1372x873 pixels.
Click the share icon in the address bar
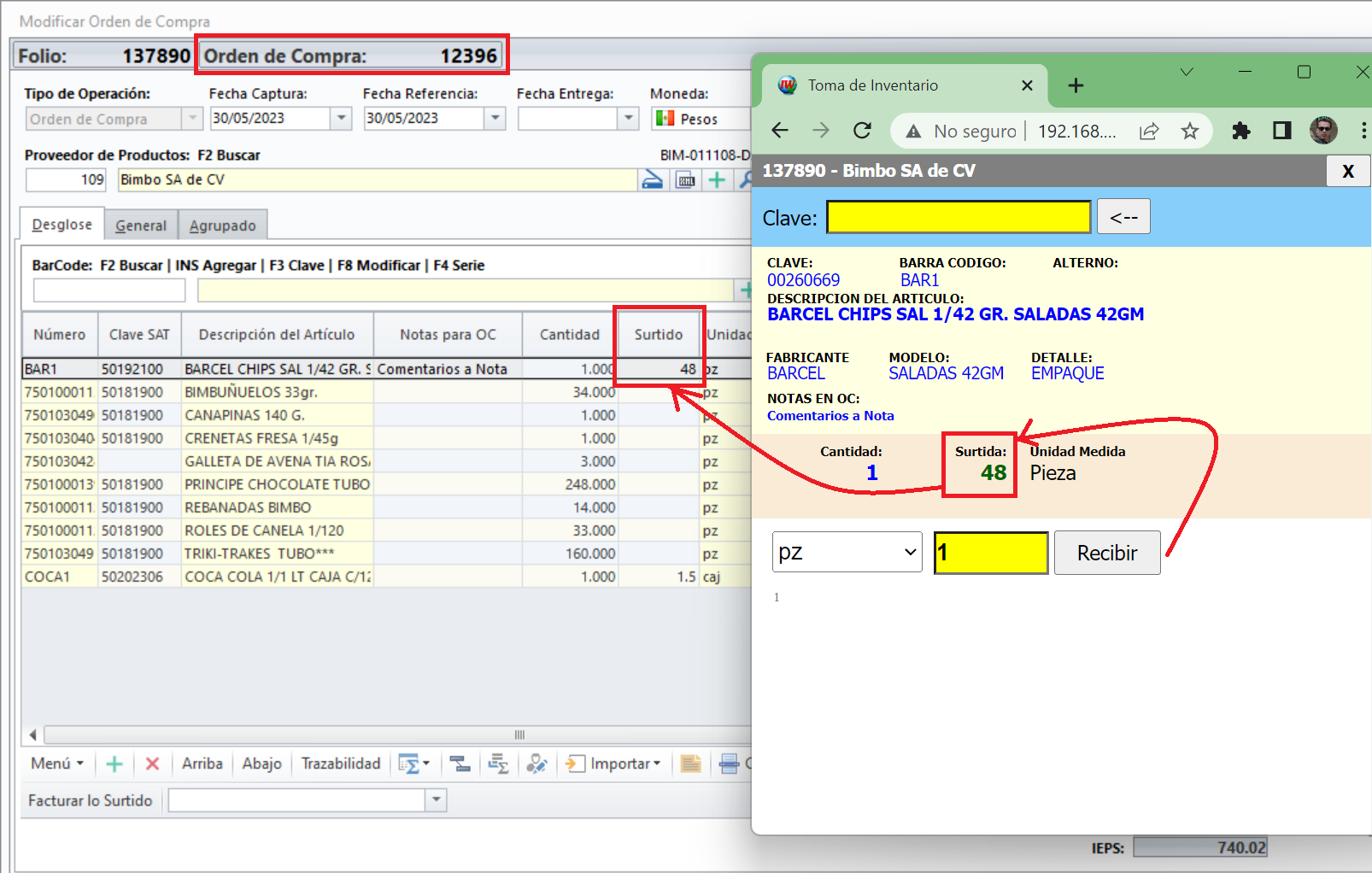coord(1149,131)
